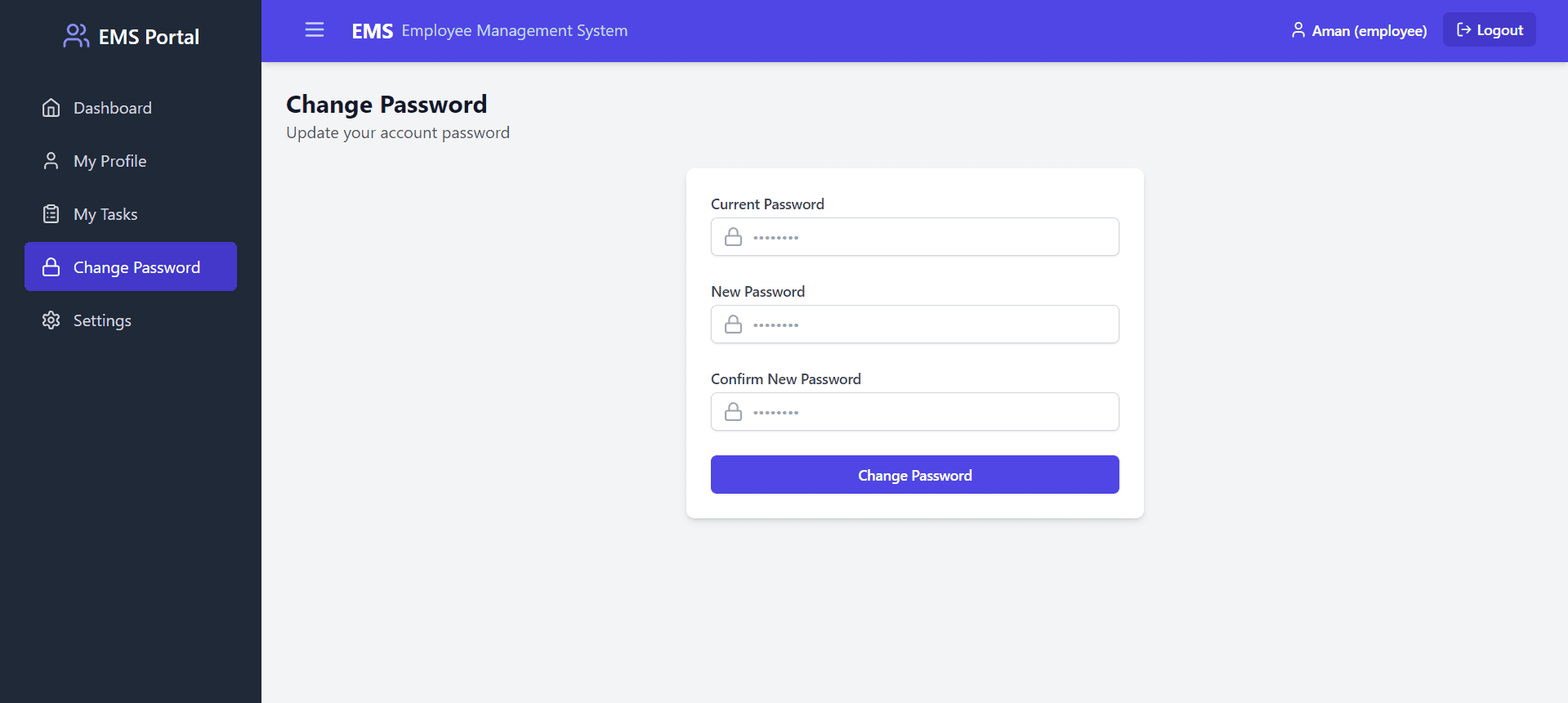Click the EMS Portal people logo icon
1568x703 pixels.
tap(76, 36)
